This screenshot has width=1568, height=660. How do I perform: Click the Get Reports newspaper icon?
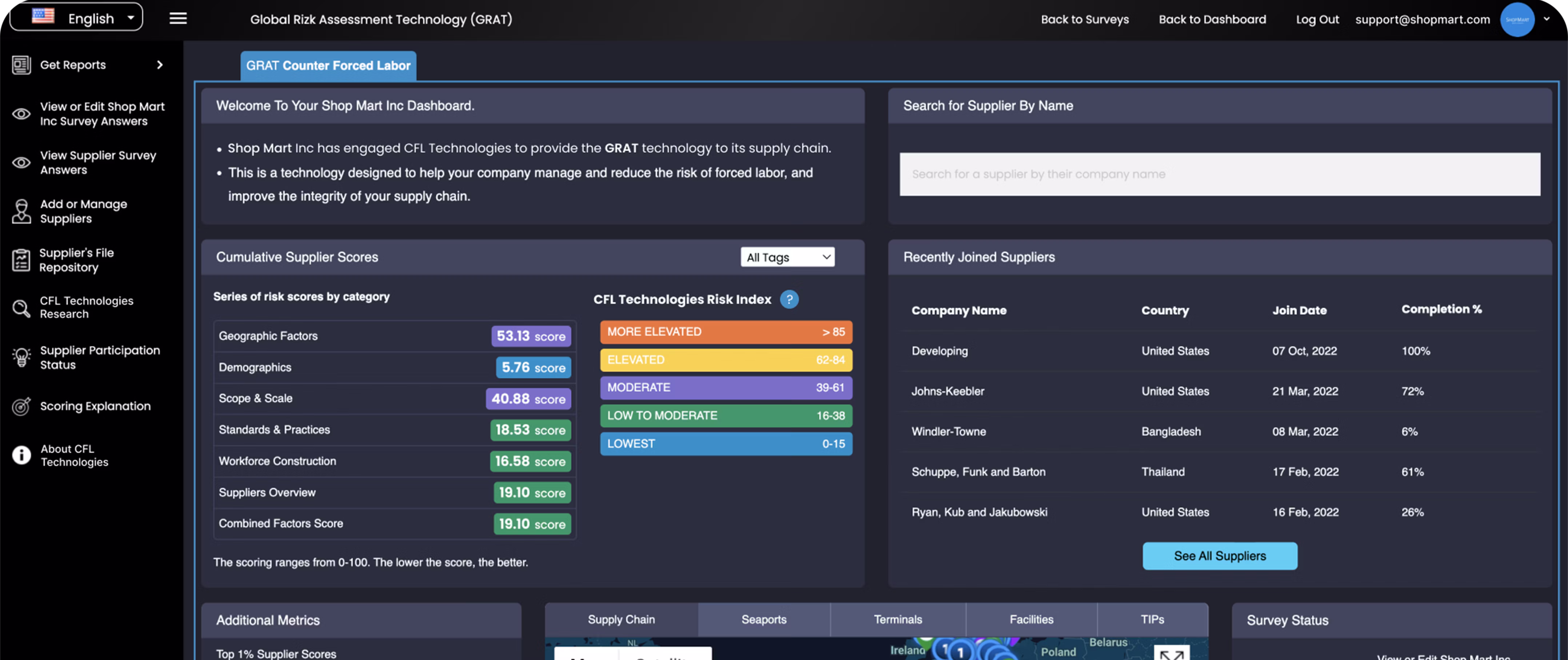click(21, 65)
